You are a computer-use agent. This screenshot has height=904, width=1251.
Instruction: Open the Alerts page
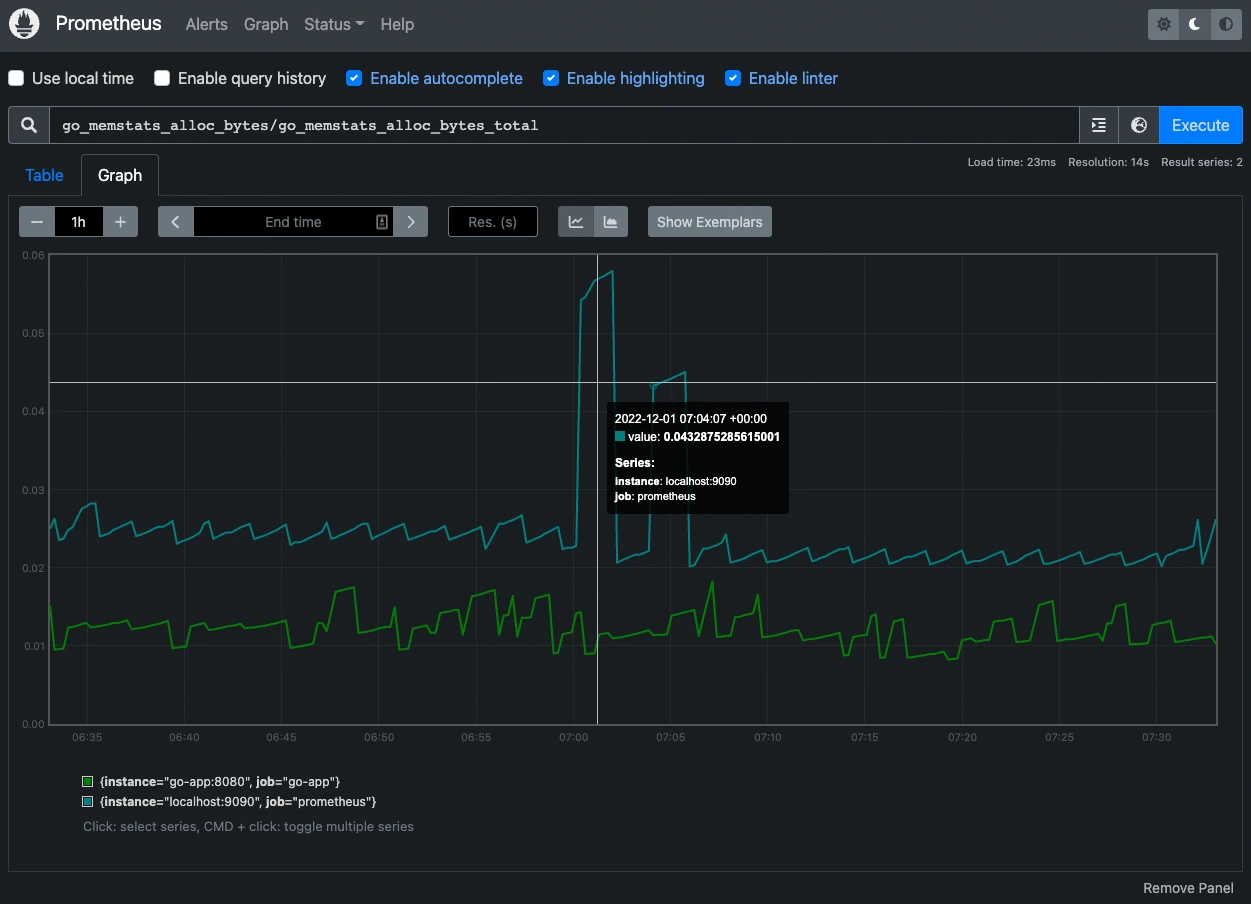[x=207, y=24]
